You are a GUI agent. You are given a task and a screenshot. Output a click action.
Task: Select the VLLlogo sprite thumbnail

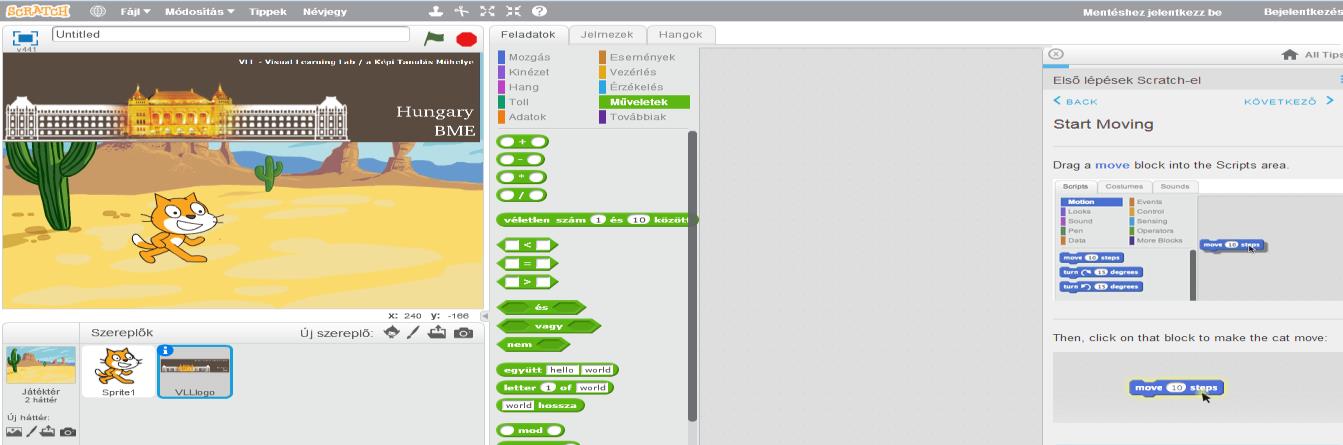(195, 371)
